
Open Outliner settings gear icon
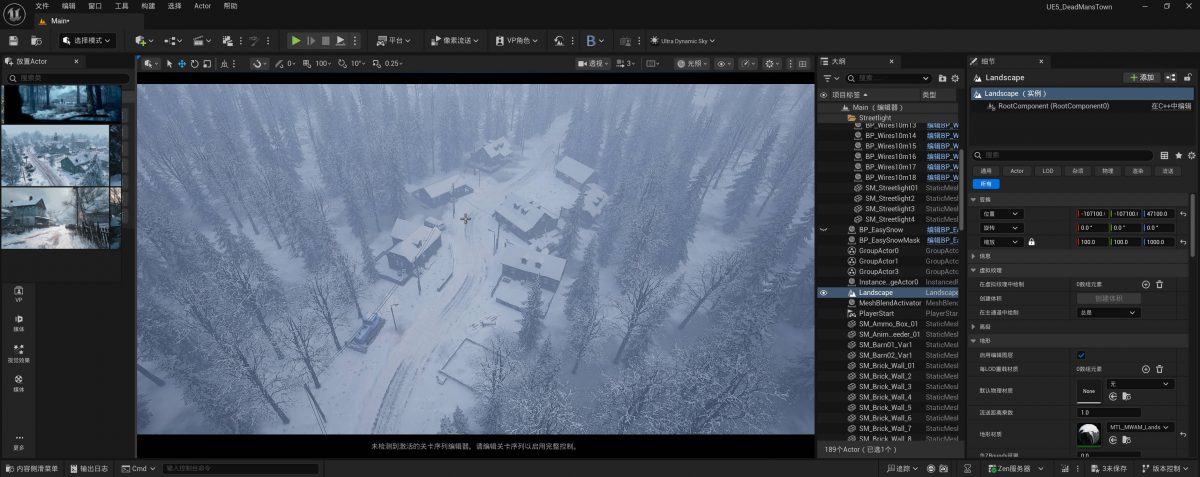[956, 78]
